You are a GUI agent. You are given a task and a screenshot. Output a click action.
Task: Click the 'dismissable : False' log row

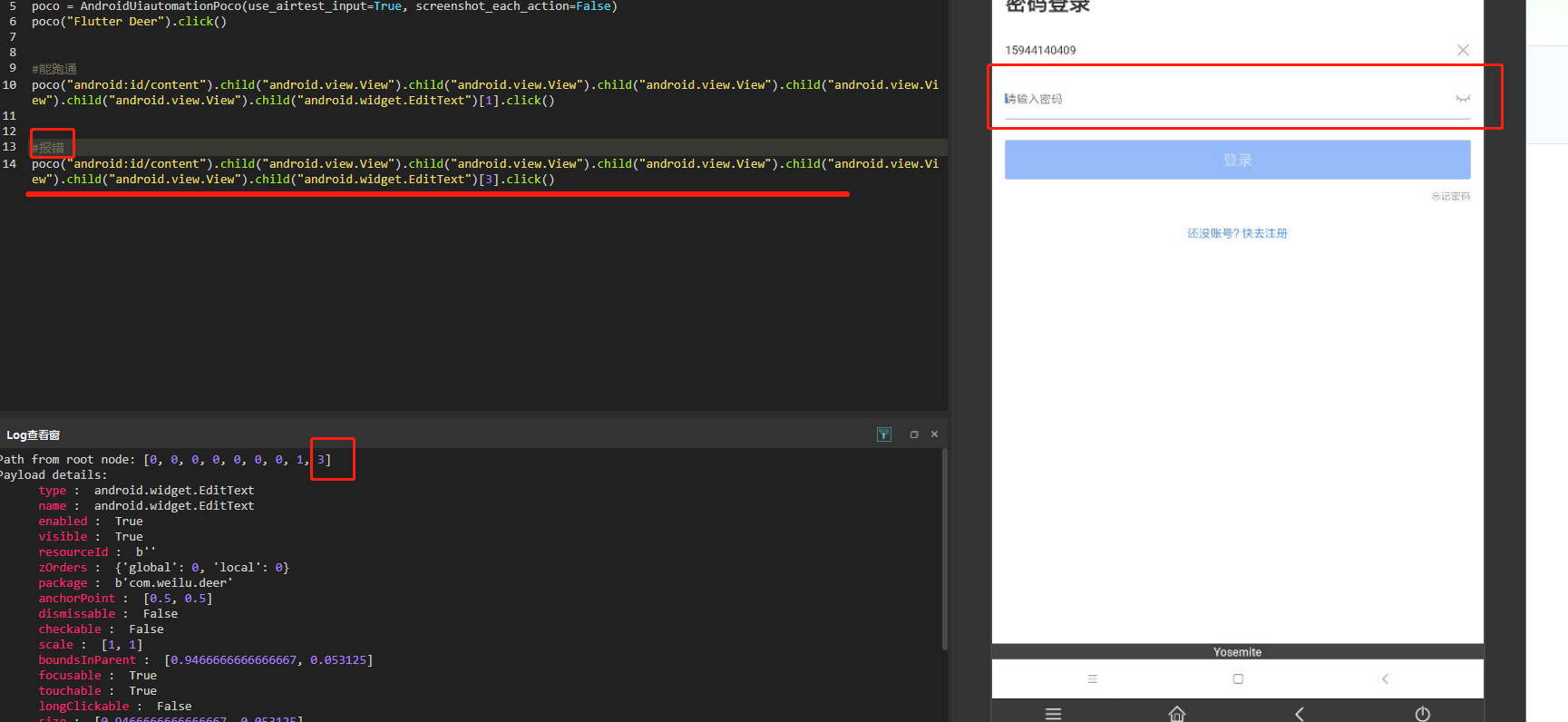tap(108, 614)
